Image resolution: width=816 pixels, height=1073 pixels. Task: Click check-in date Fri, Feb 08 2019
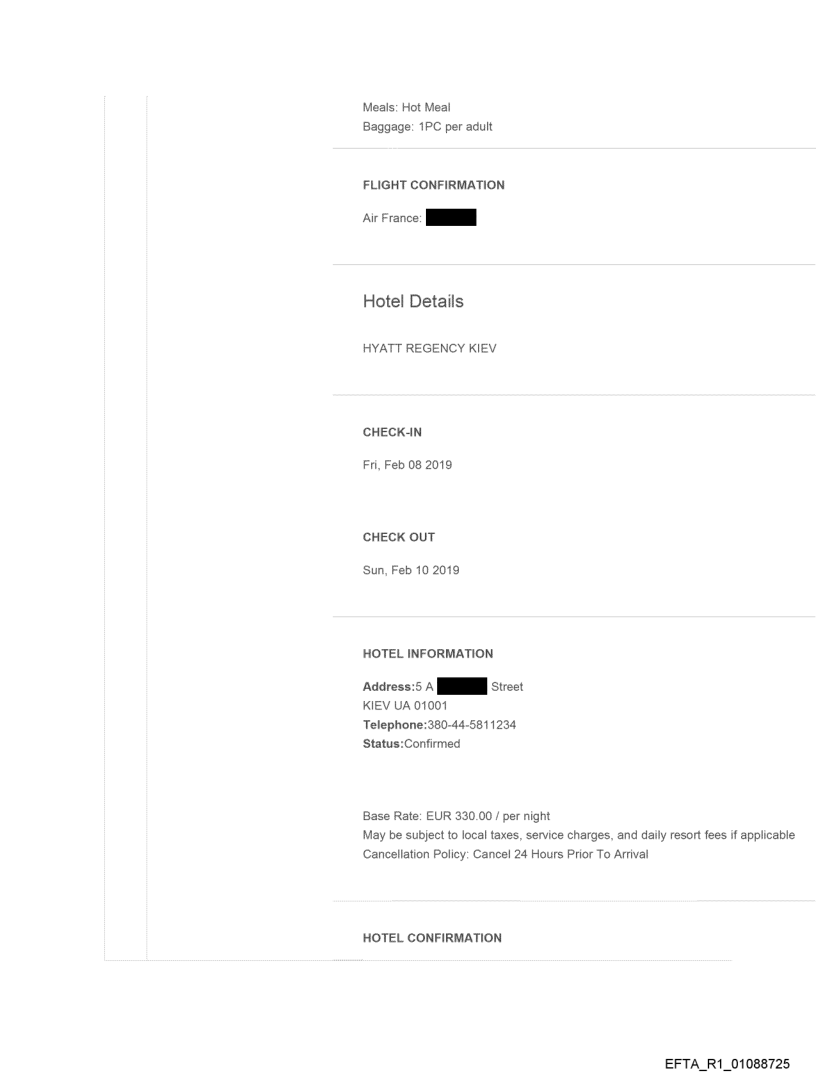[x=407, y=464]
